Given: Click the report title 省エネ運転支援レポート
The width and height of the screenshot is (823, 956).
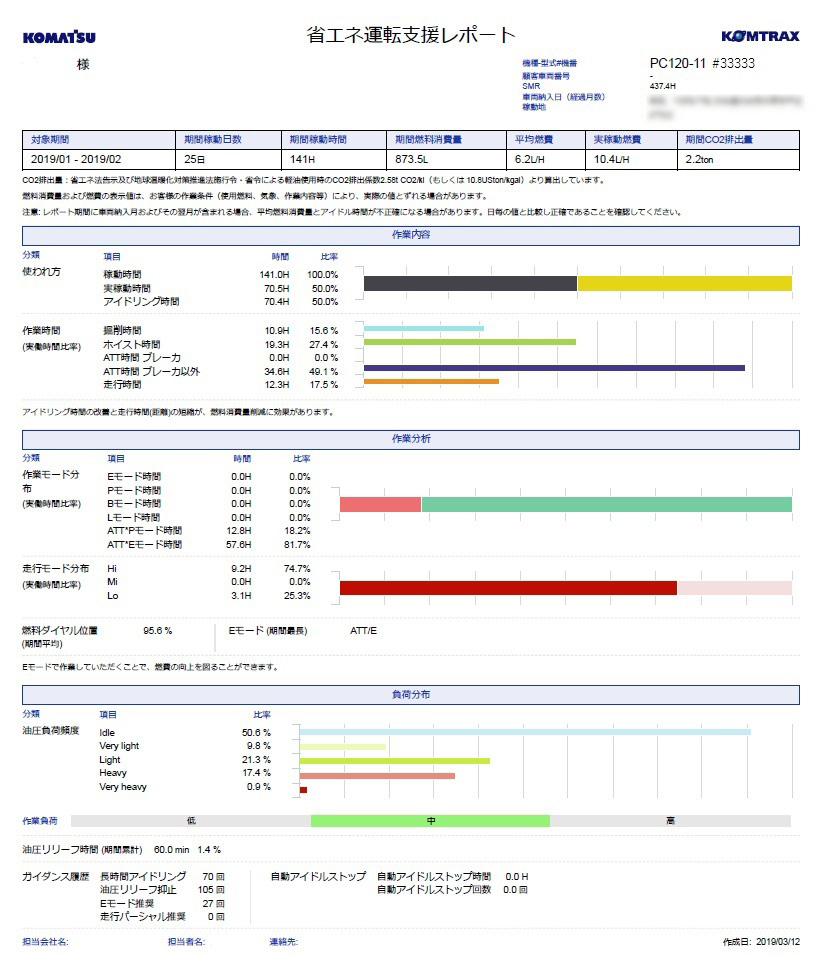Looking at the screenshot, I should [411, 36].
